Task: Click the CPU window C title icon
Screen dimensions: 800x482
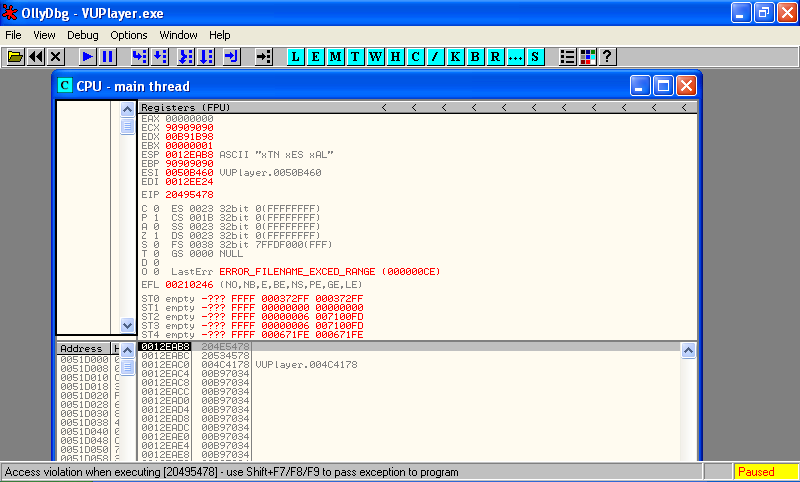Action: click(x=64, y=86)
